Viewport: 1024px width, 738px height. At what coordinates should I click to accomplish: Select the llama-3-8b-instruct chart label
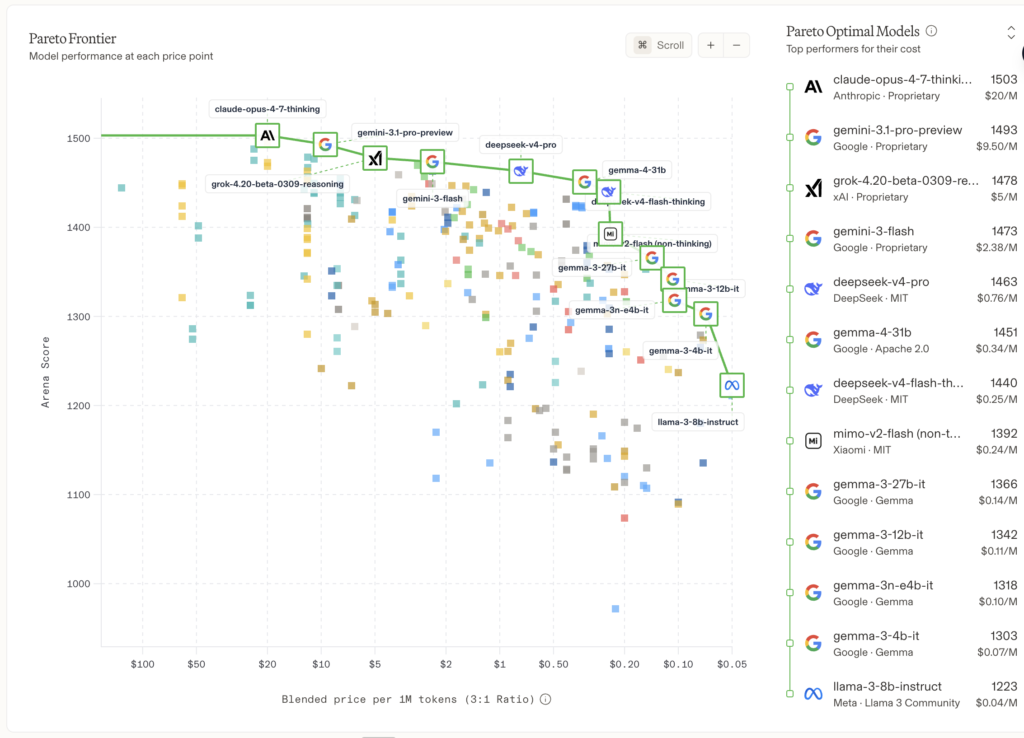(697, 422)
